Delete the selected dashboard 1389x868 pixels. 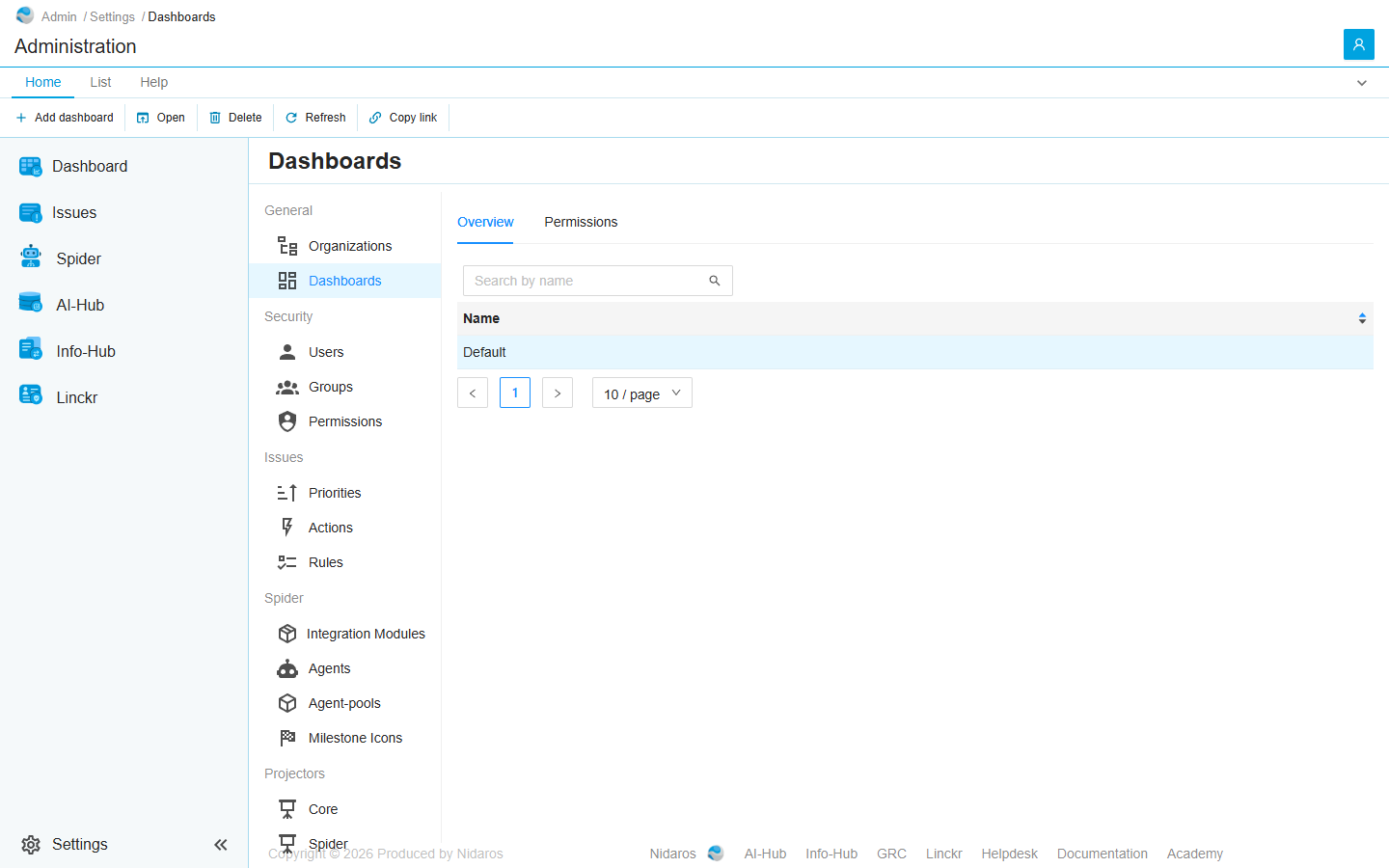click(x=236, y=118)
